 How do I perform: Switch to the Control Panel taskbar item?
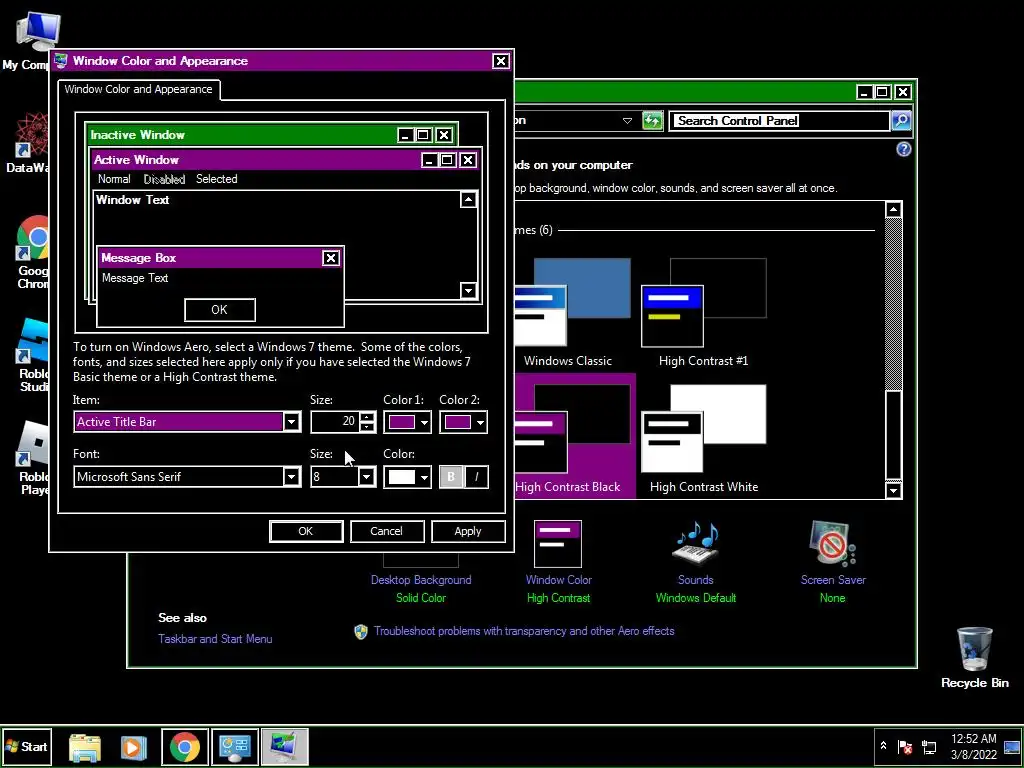click(235, 747)
